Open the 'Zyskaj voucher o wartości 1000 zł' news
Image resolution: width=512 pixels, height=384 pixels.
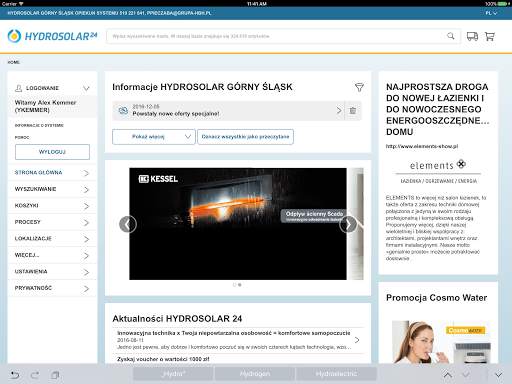pyautogui.click(x=163, y=359)
